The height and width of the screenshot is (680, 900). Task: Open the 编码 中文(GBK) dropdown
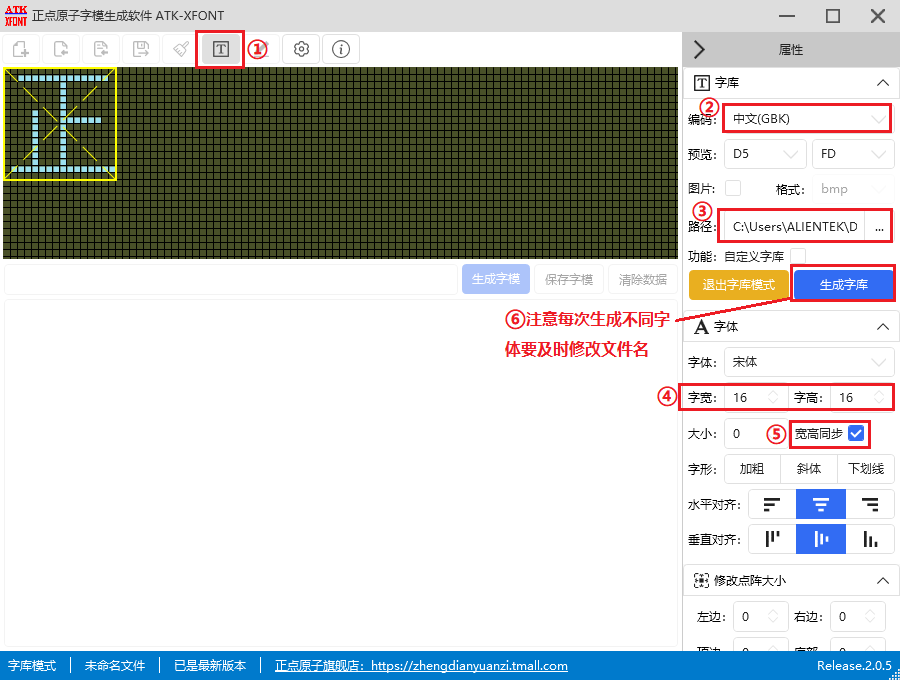[x=806, y=119]
